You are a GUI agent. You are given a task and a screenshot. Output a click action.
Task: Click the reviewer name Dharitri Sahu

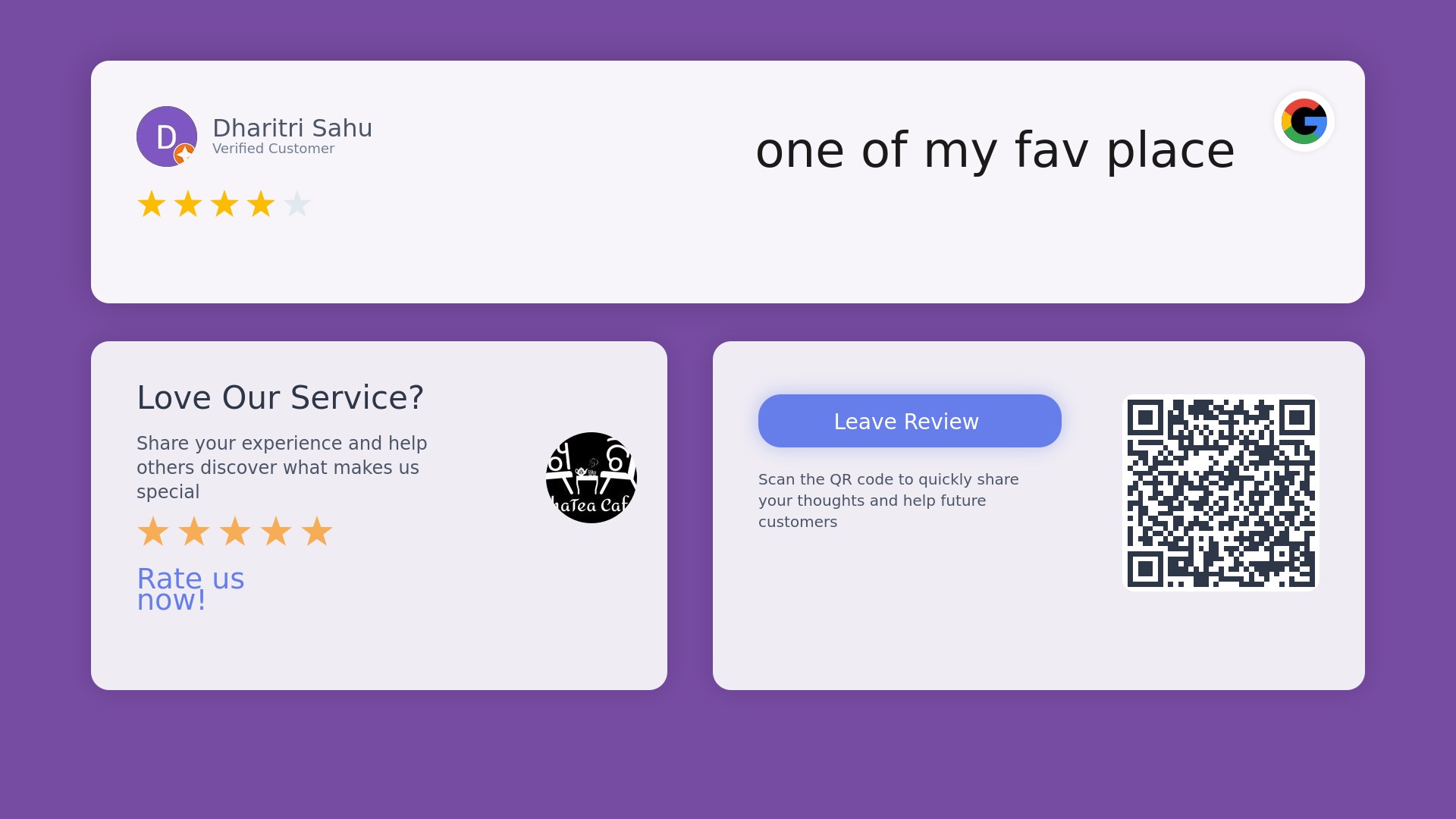coord(293,128)
